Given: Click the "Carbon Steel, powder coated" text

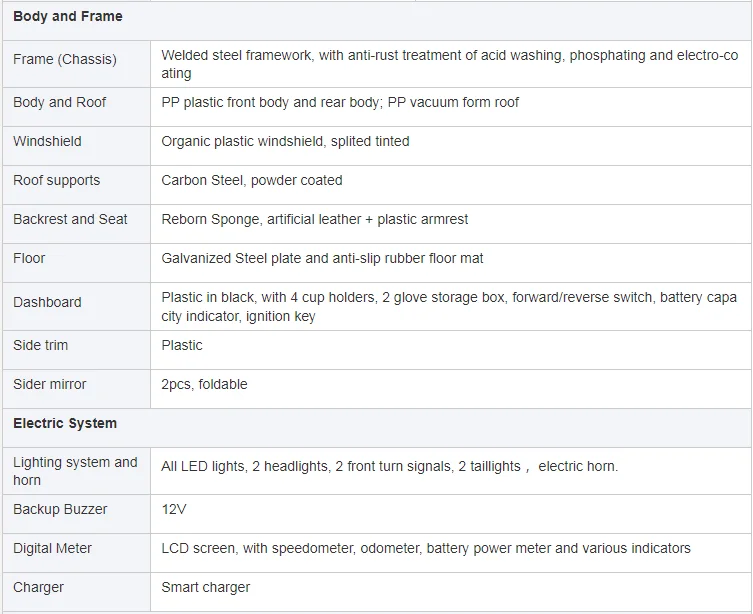Looking at the screenshot, I should [252, 181].
